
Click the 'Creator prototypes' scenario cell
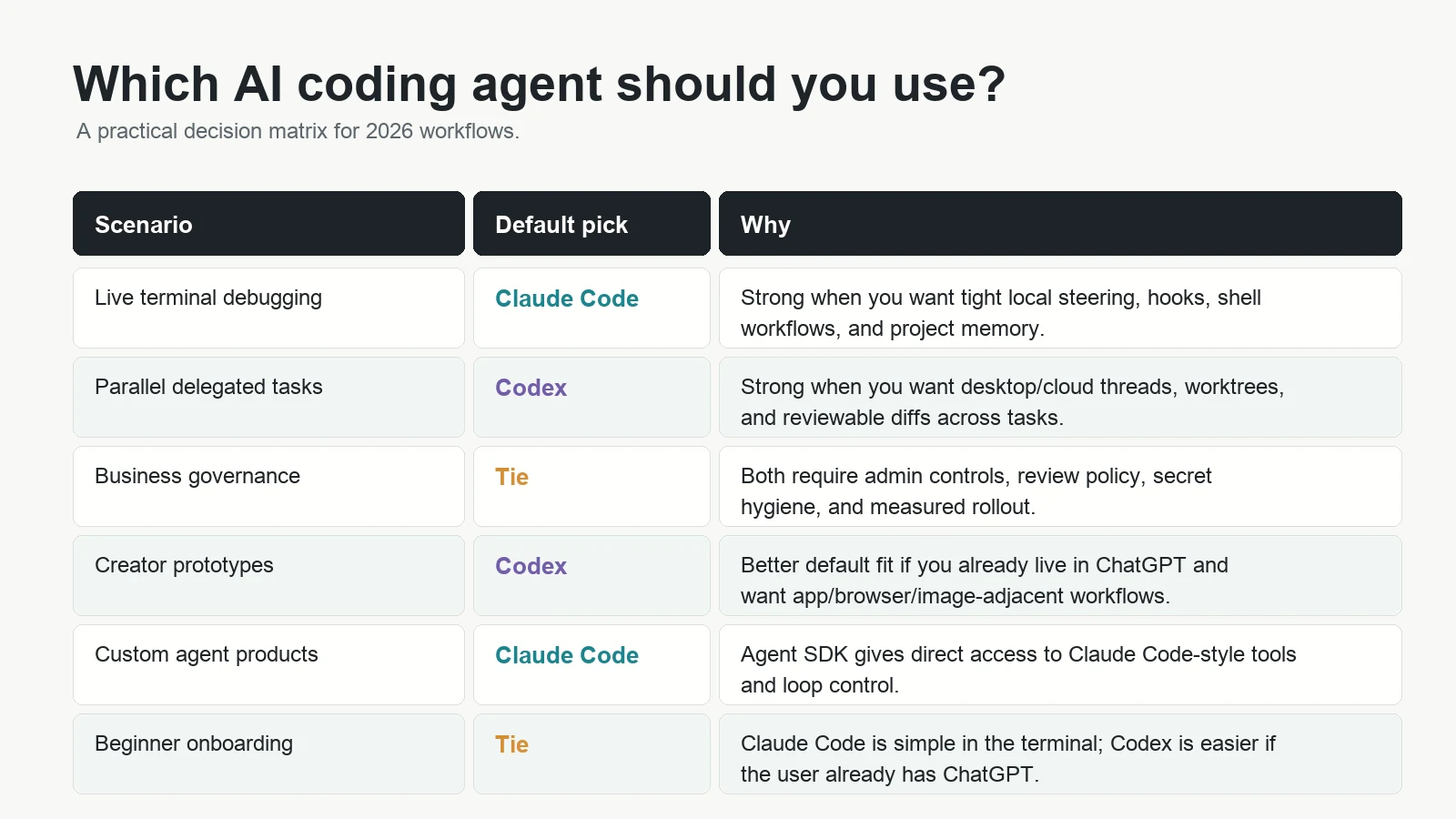268,576
